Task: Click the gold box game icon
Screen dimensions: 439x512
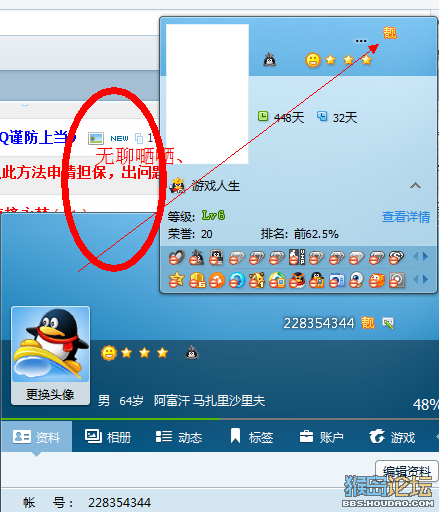Action: [197, 280]
